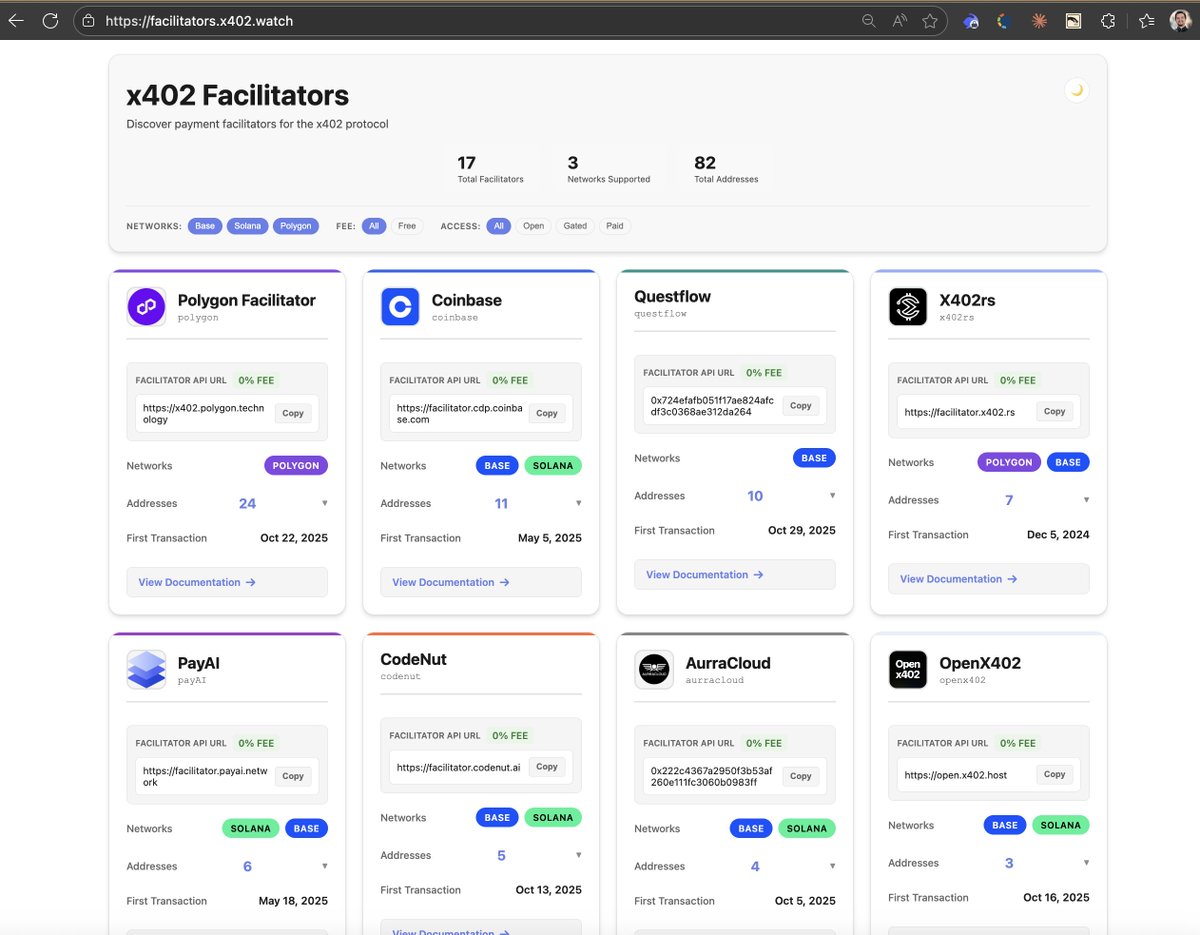Click the AurraCloud logo icon

pyautogui.click(x=655, y=670)
